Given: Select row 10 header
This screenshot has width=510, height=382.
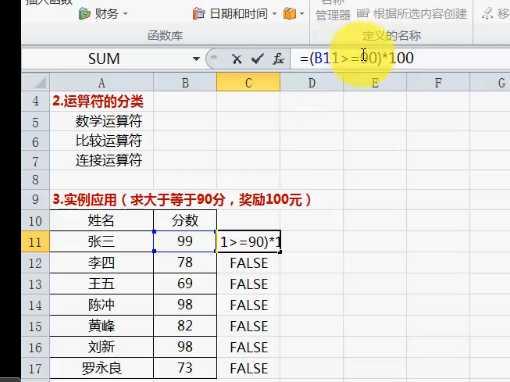Looking at the screenshot, I should click(x=35, y=220).
